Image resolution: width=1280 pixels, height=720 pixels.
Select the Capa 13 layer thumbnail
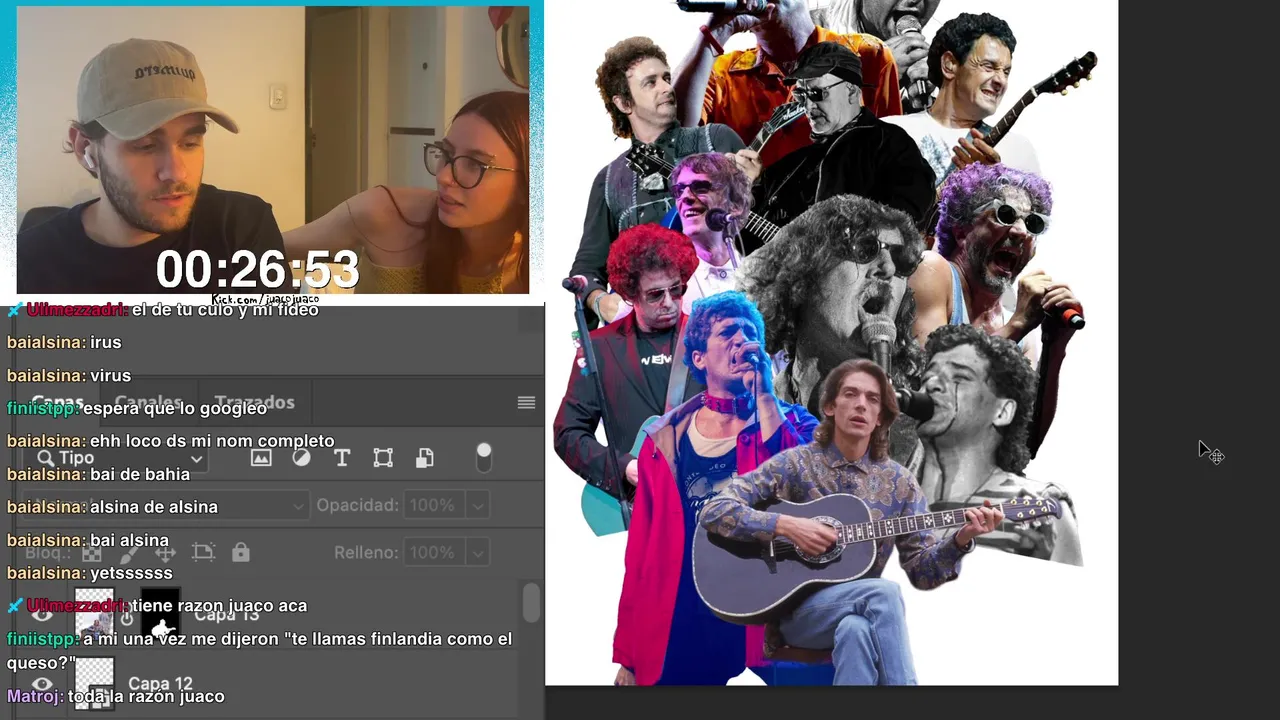(x=95, y=613)
